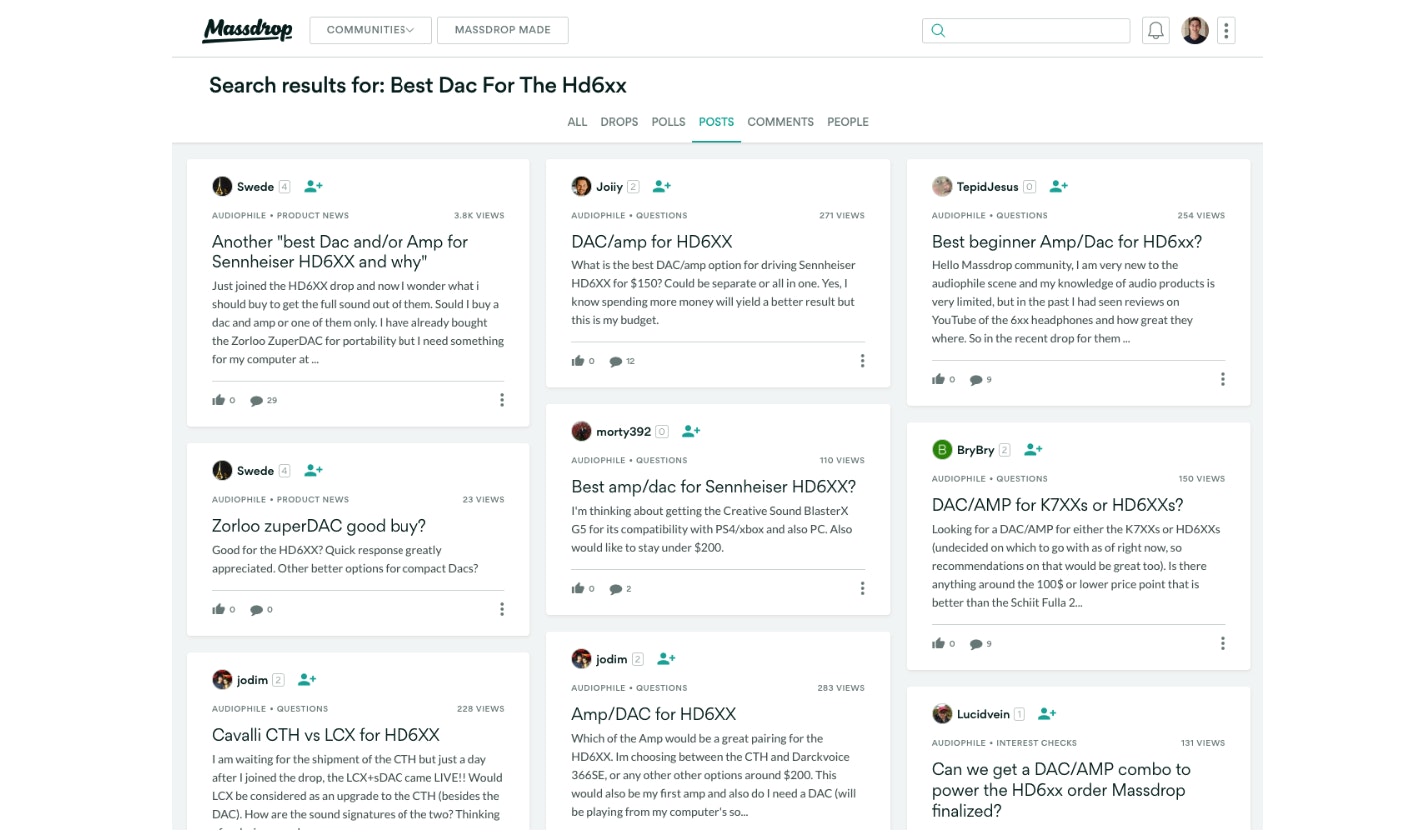View comments on TepidJesus's beginner Amp/Dac post
This screenshot has height=837, width=1425.
click(x=976, y=380)
